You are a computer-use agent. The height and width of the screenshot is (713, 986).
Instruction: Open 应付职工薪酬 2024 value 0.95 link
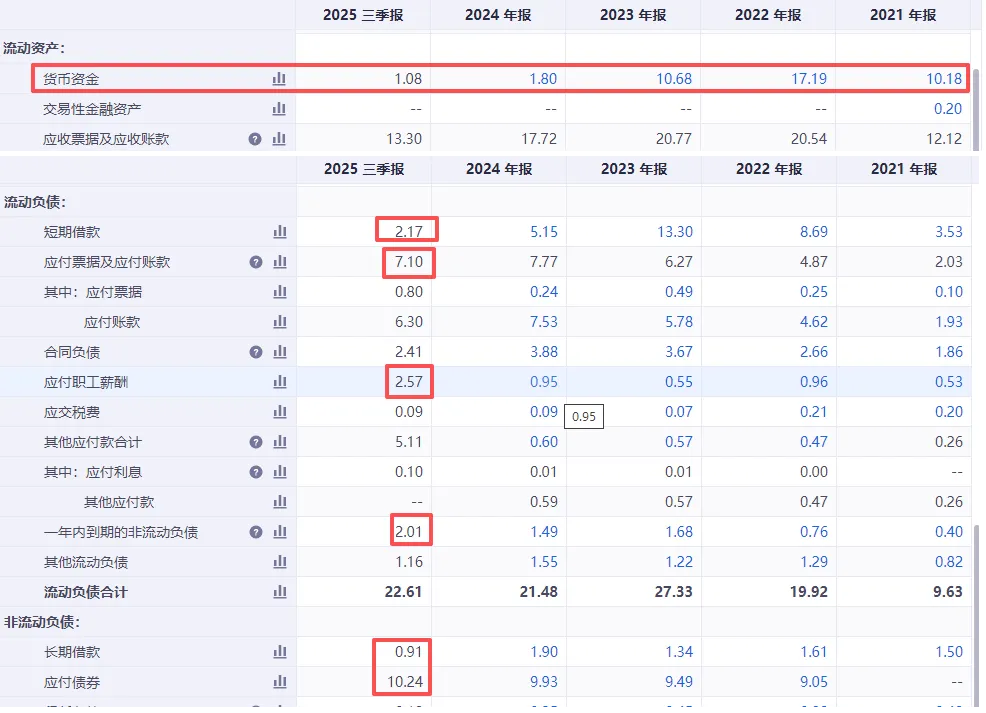click(x=544, y=382)
